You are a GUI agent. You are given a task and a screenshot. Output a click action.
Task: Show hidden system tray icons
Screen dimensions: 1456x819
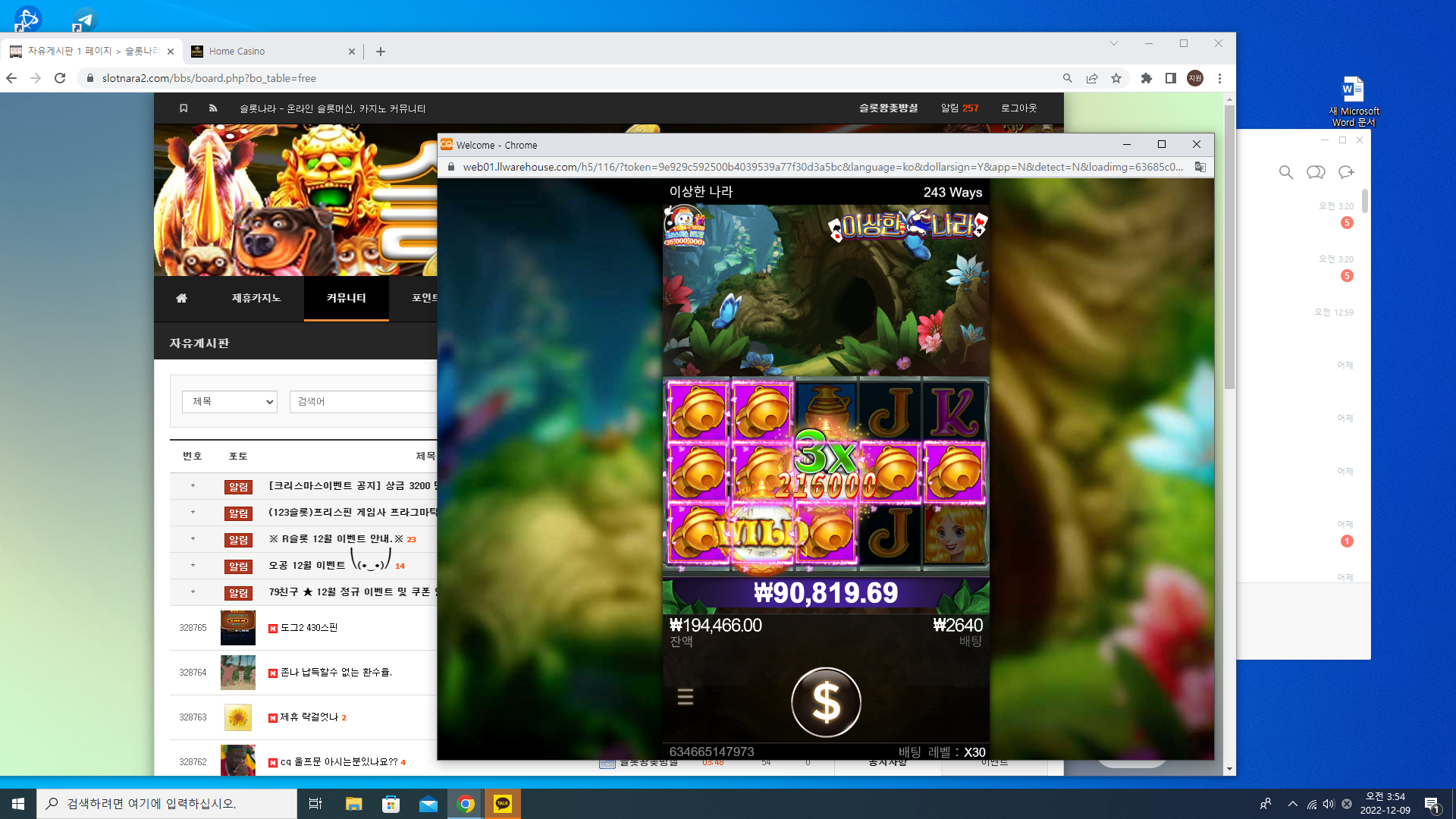pyautogui.click(x=1292, y=804)
